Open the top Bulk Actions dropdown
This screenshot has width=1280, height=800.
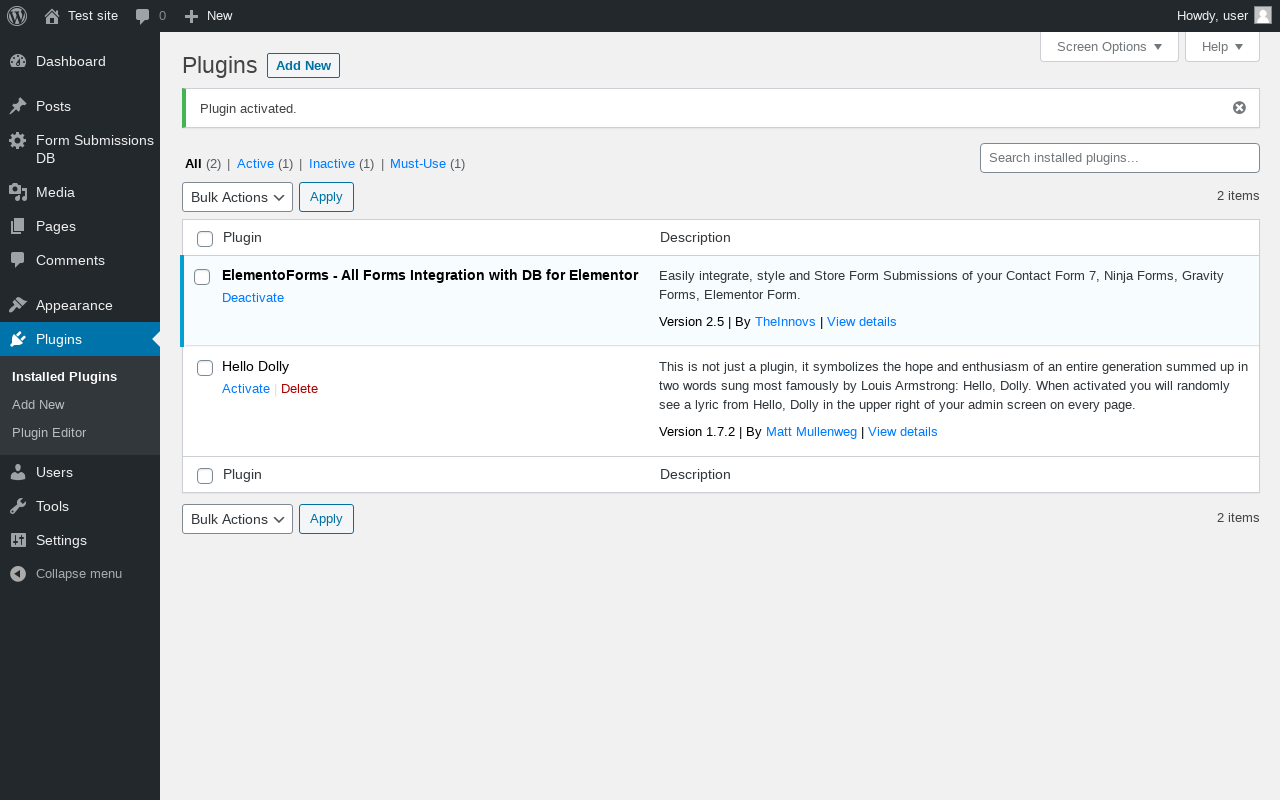click(237, 197)
